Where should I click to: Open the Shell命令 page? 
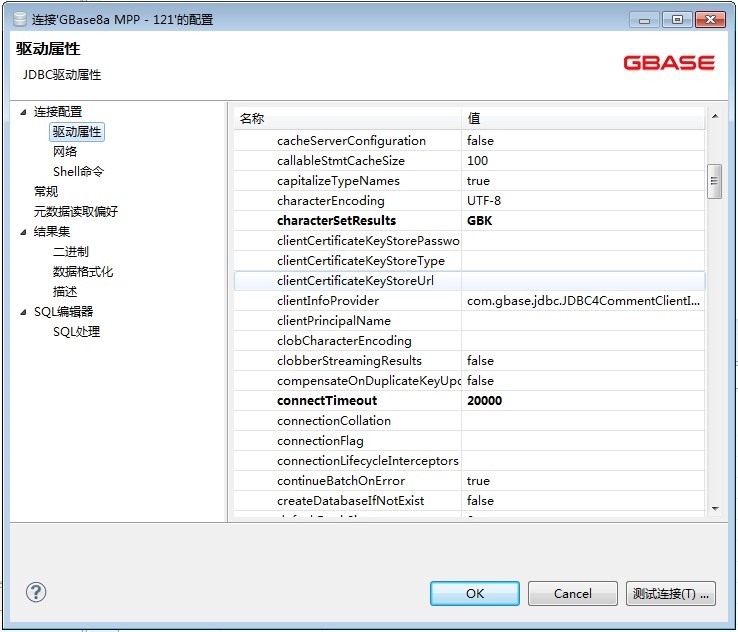click(78, 172)
